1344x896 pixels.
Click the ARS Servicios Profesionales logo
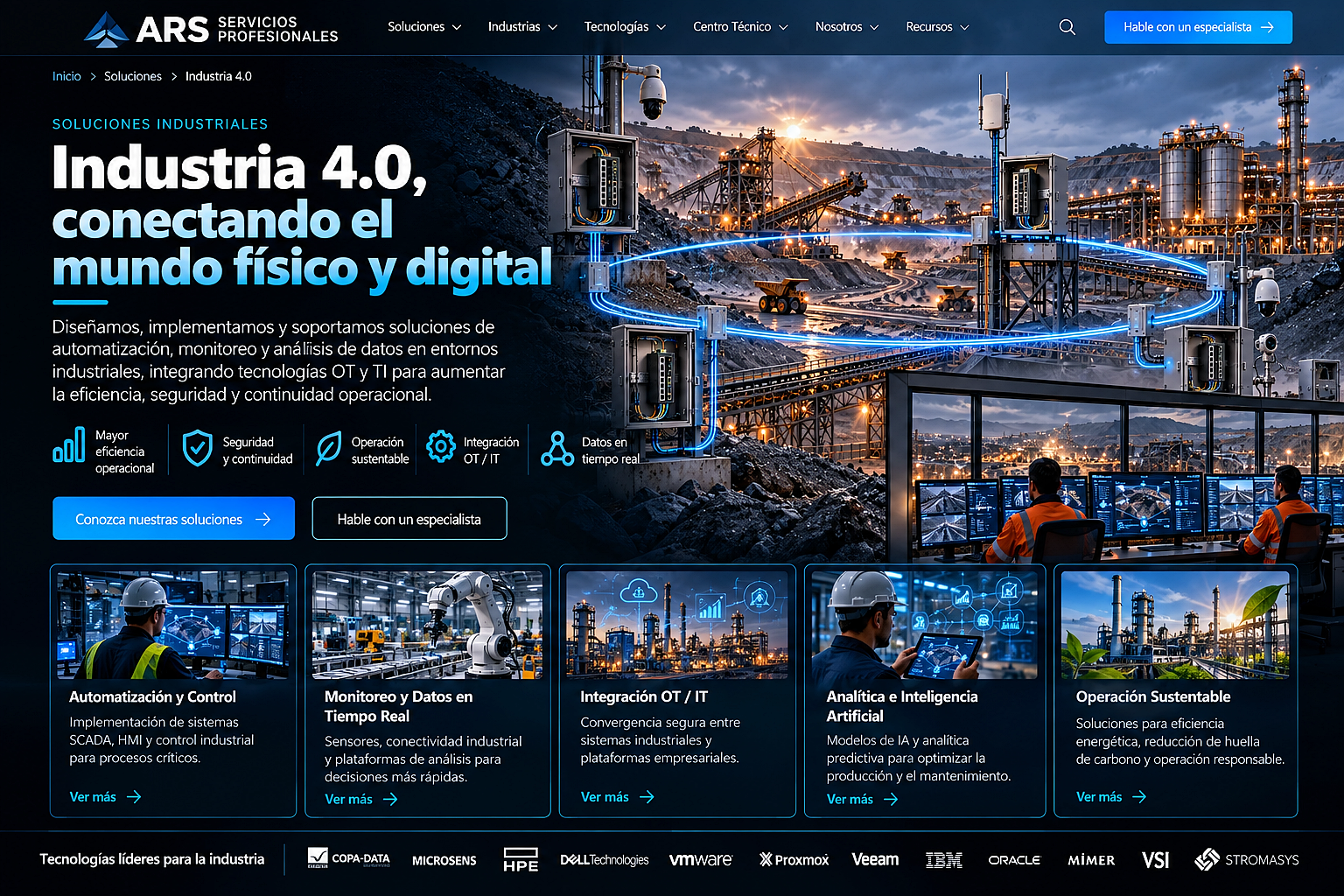click(x=211, y=29)
